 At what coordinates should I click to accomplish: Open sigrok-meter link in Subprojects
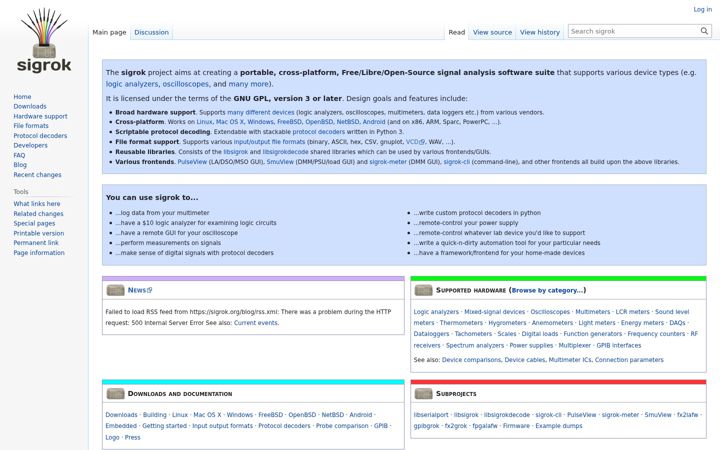tap(620, 415)
